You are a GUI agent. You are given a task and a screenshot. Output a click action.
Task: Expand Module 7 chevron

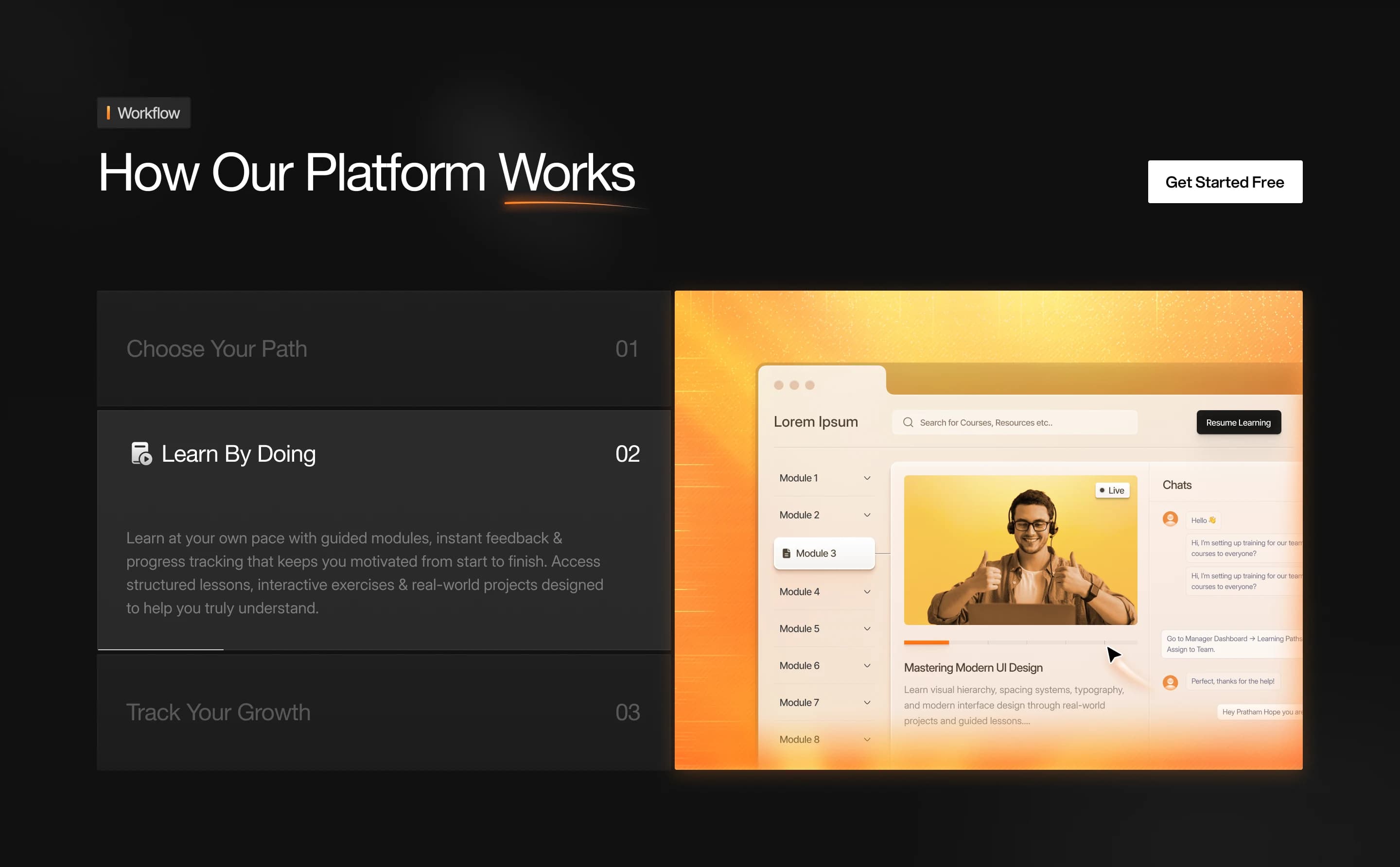point(867,702)
